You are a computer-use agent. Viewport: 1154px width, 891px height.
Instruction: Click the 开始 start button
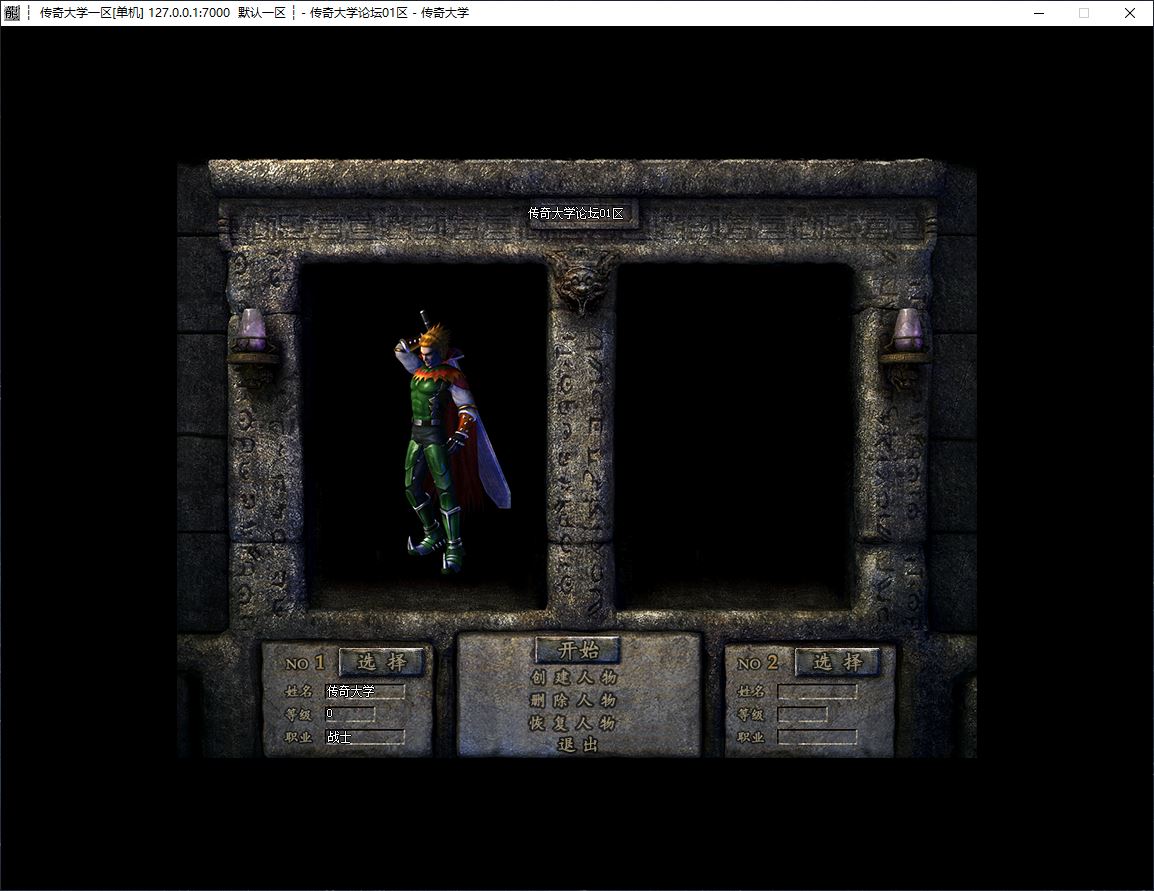[x=578, y=650]
